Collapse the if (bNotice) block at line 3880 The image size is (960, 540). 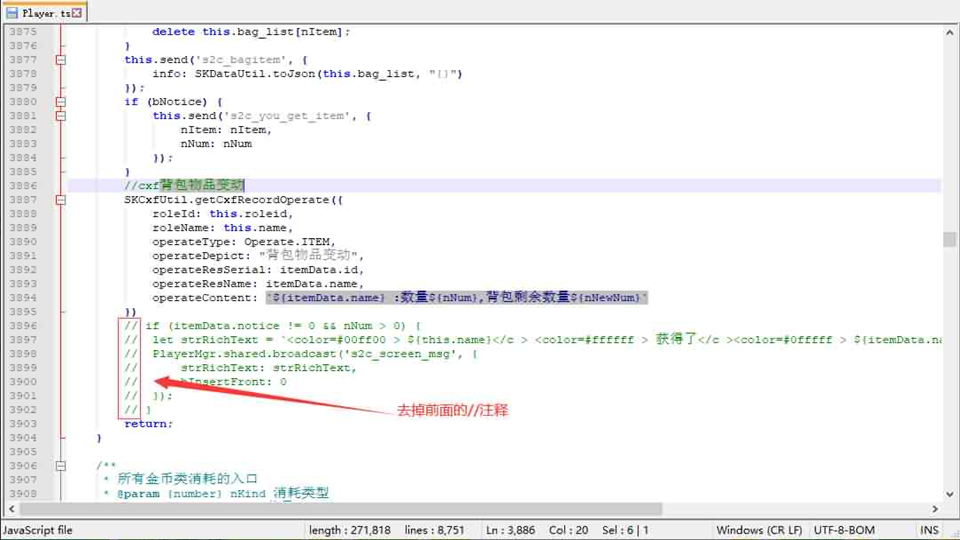pyautogui.click(x=61, y=102)
